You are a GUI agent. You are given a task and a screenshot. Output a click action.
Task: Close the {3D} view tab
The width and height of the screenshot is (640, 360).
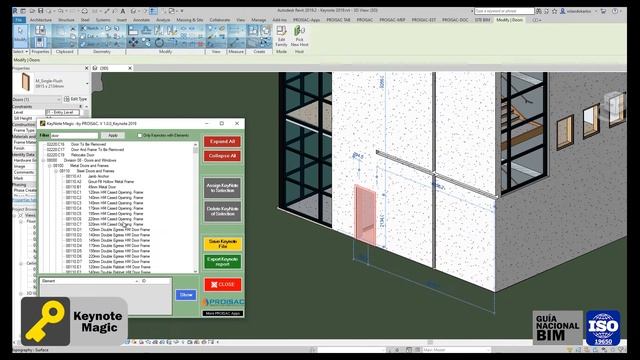[130, 68]
